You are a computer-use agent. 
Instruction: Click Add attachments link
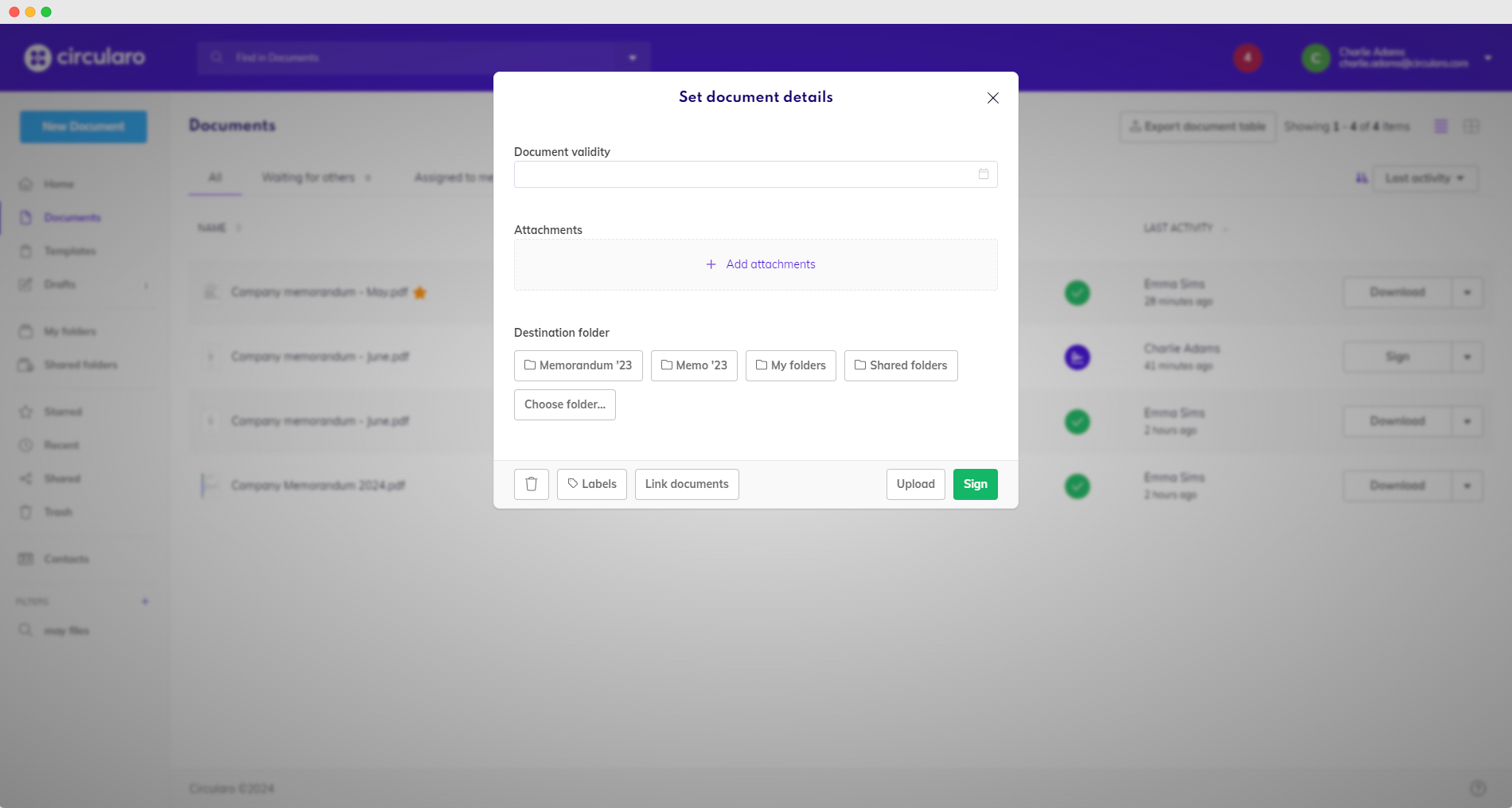tap(761, 264)
